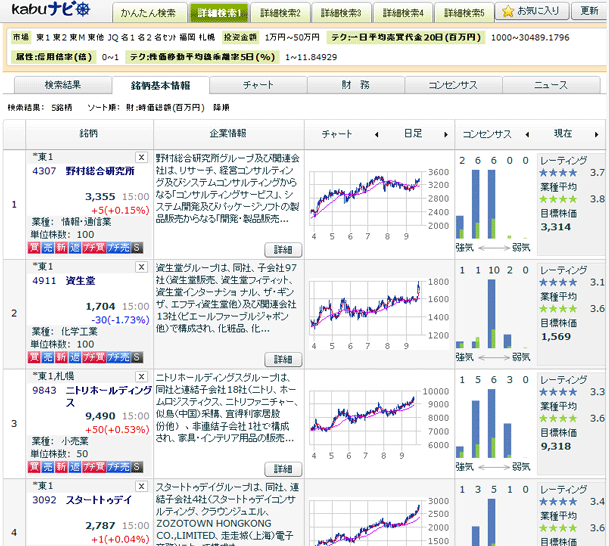
Task: Click left arrow beside コンセンサス 現在
Action: tap(527, 135)
